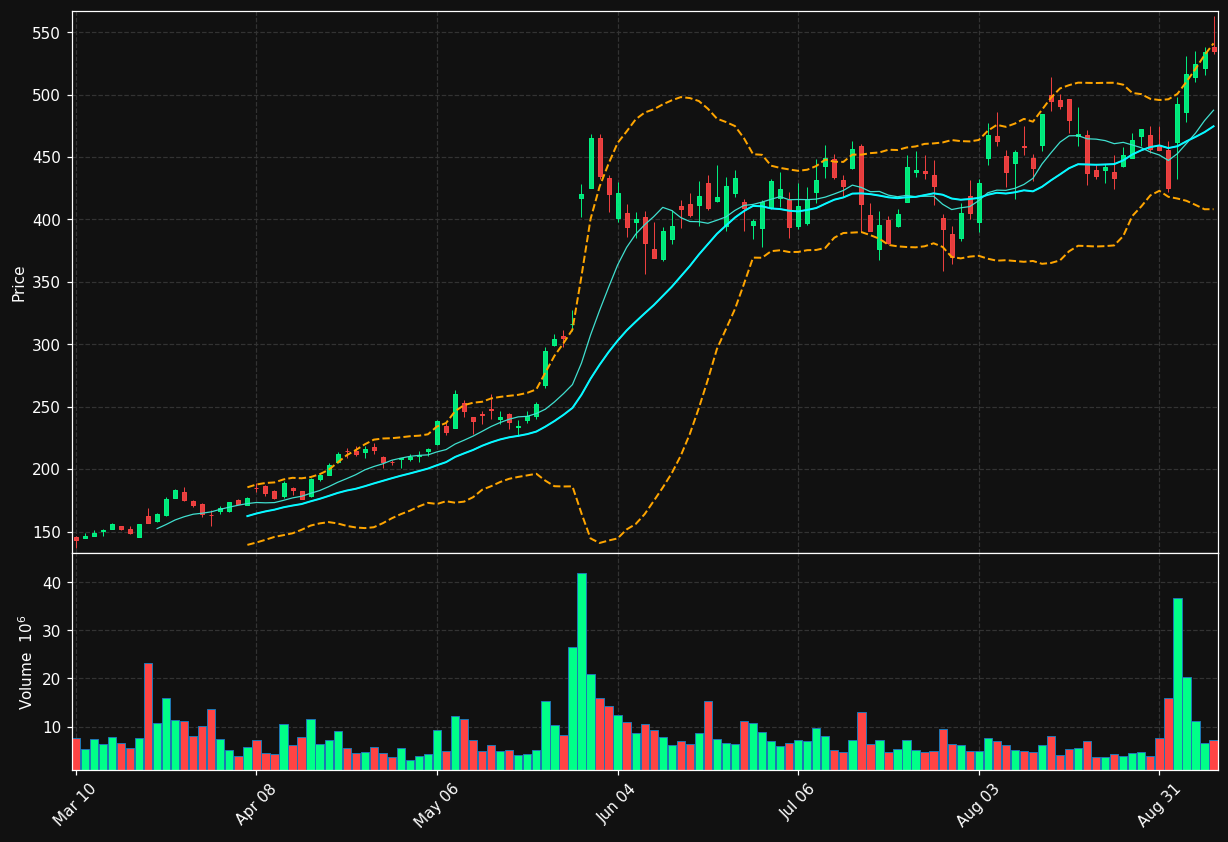
Task: Click the 'Aug 31' date axis label
Action: (x=1160, y=804)
